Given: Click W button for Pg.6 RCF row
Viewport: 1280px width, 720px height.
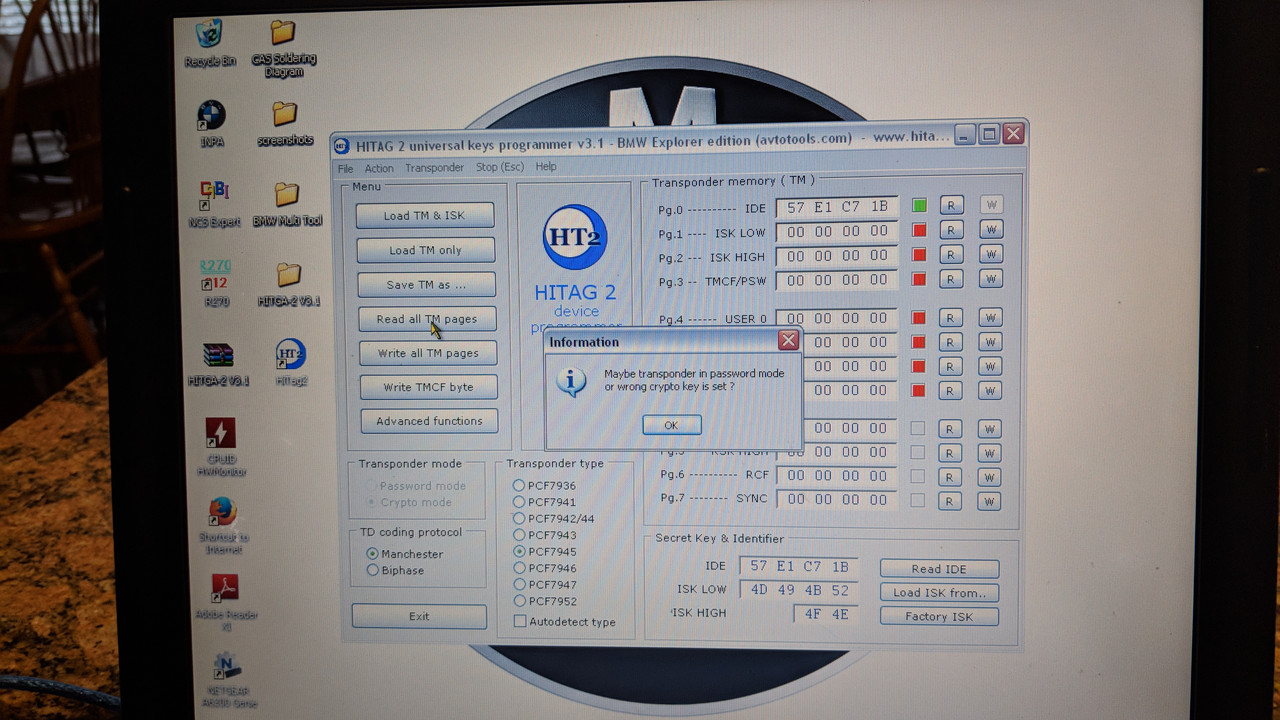Looking at the screenshot, I should (990, 477).
